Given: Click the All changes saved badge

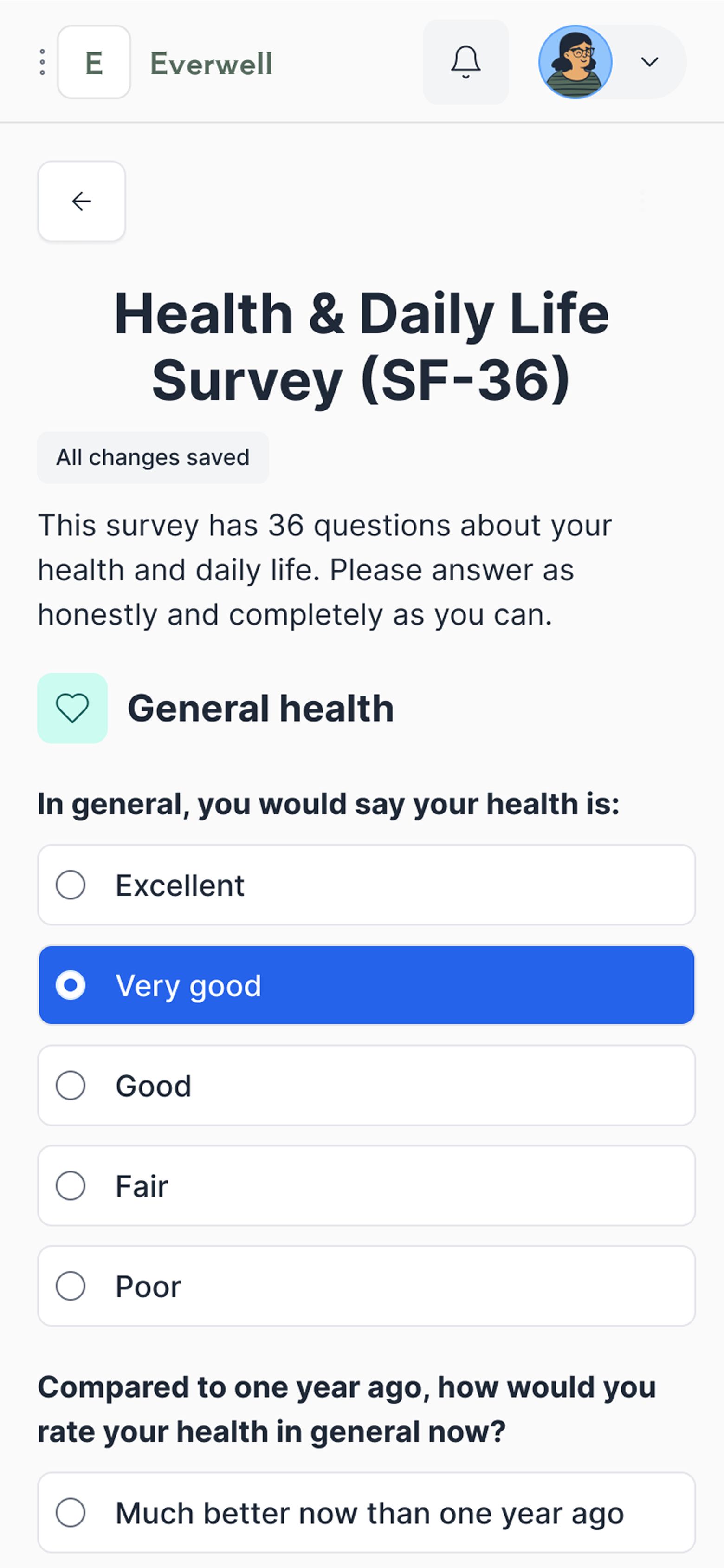Looking at the screenshot, I should [153, 457].
